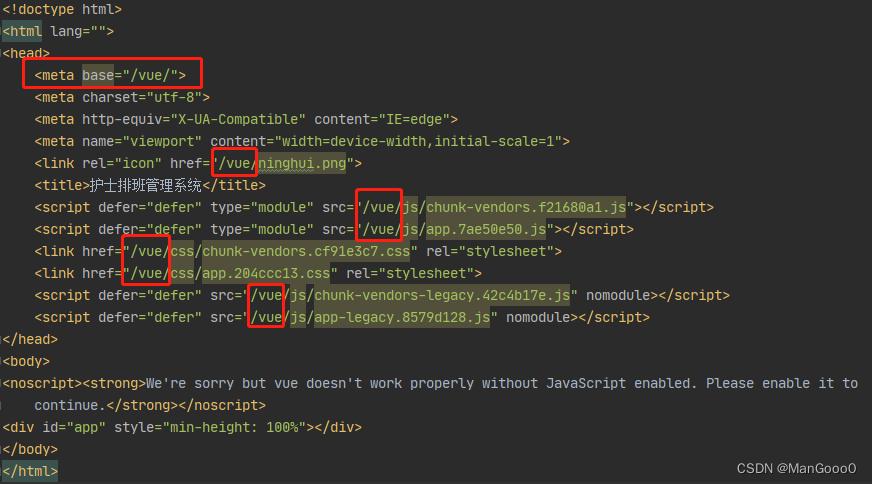Image resolution: width=872 pixels, height=484 pixels.
Task: Click the opening <head> tag
Action: (26, 53)
